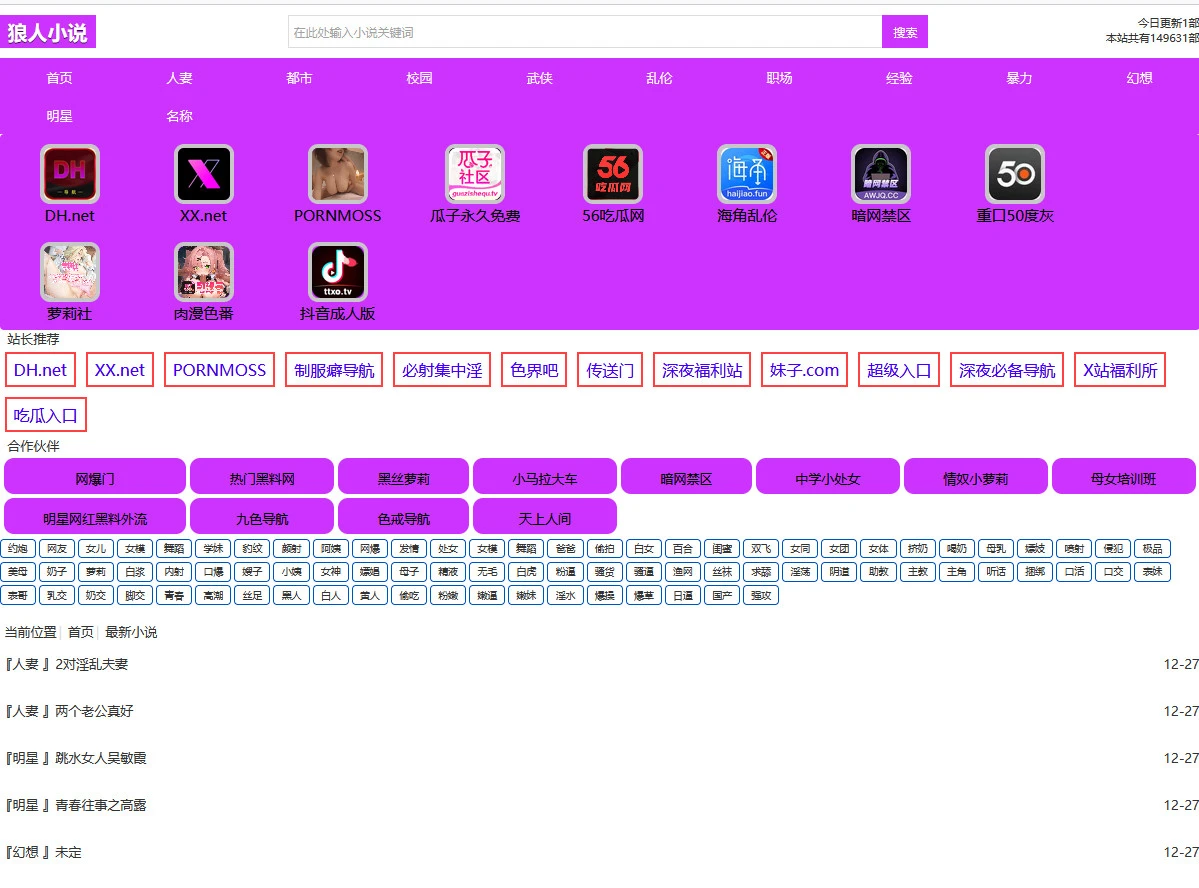This screenshot has width=1199, height=888.
Task: Open the XX.net icon with pink X
Action: (x=204, y=175)
